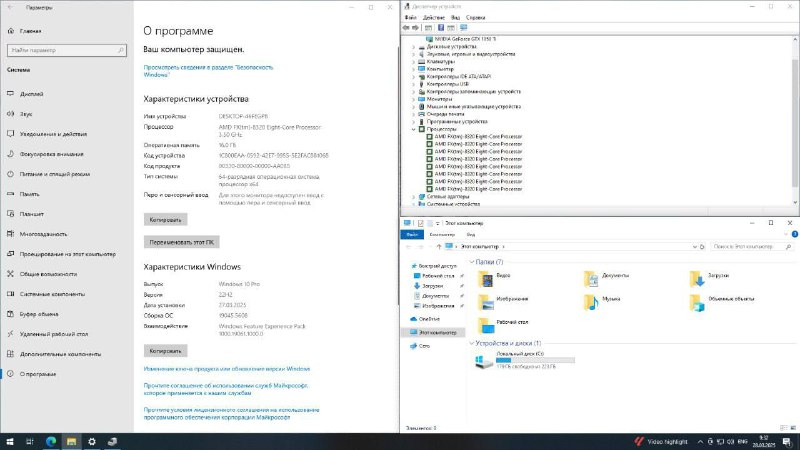The image size is (800, 450).
Task: Open the Музыка folder
Action: [591, 301]
